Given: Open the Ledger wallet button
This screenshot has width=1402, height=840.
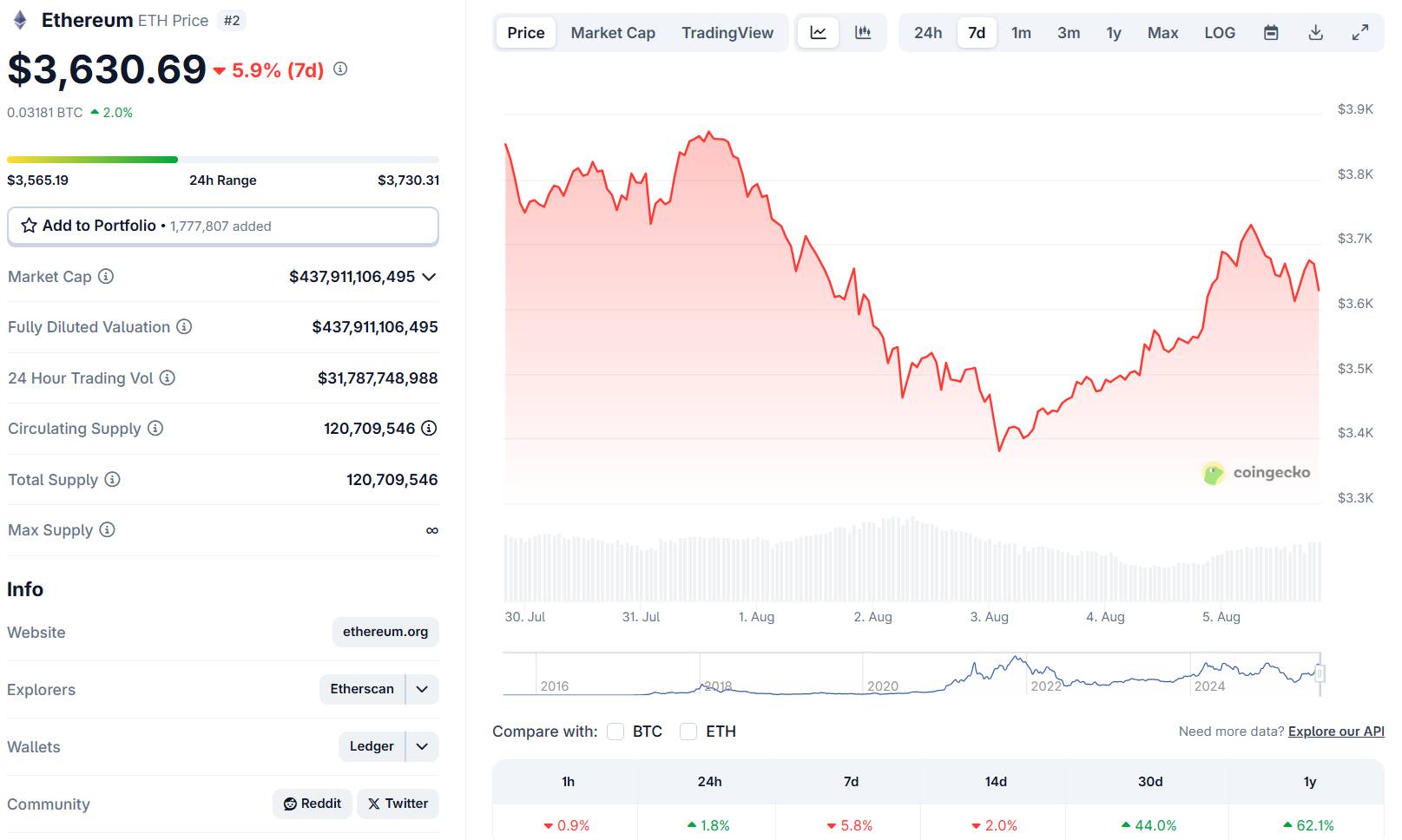Looking at the screenshot, I should click(372, 746).
